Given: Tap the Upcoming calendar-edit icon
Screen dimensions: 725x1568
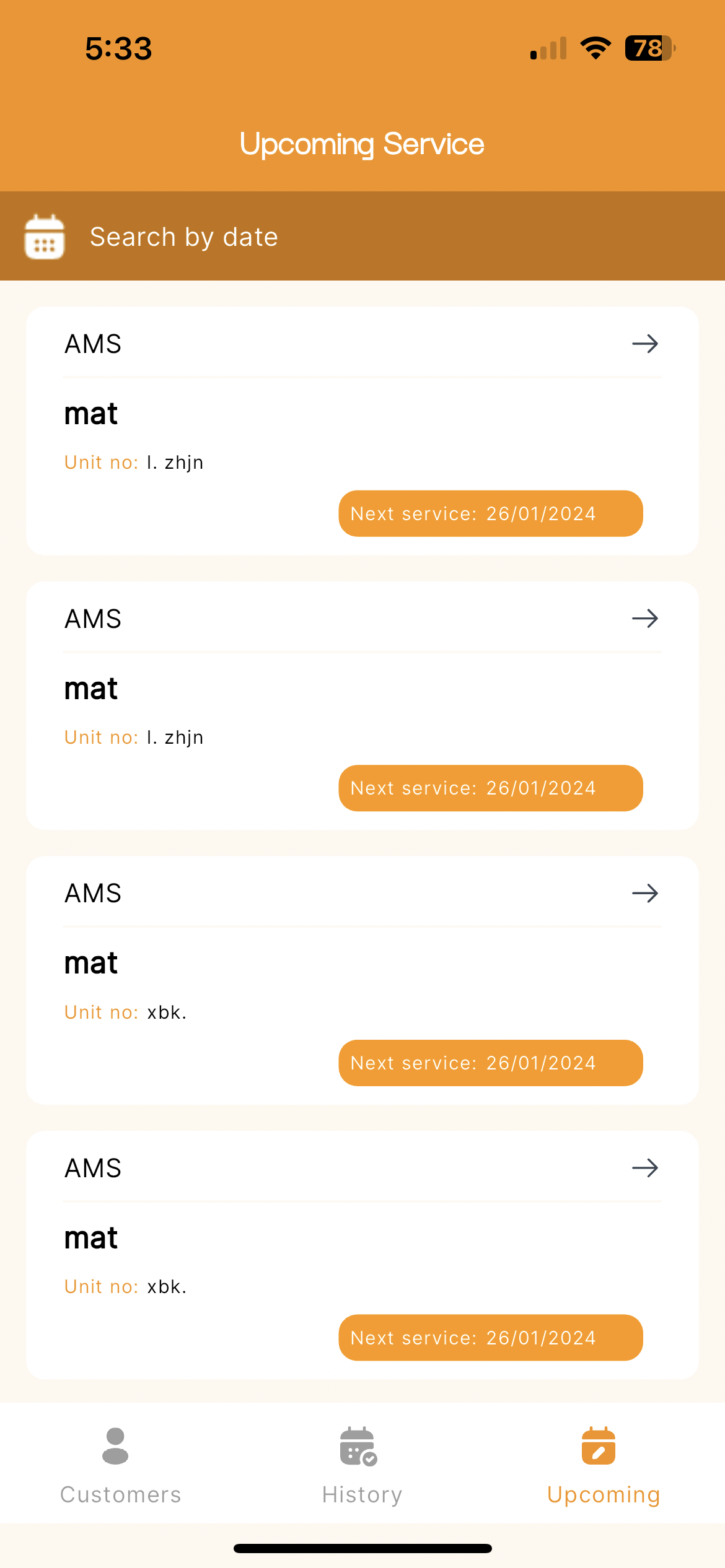Looking at the screenshot, I should (x=598, y=1446).
